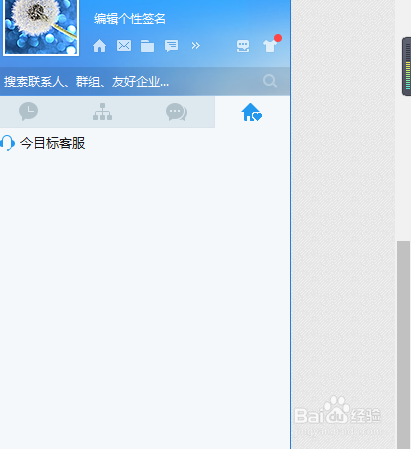Open the file folder icon

click(x=147, y=46)
